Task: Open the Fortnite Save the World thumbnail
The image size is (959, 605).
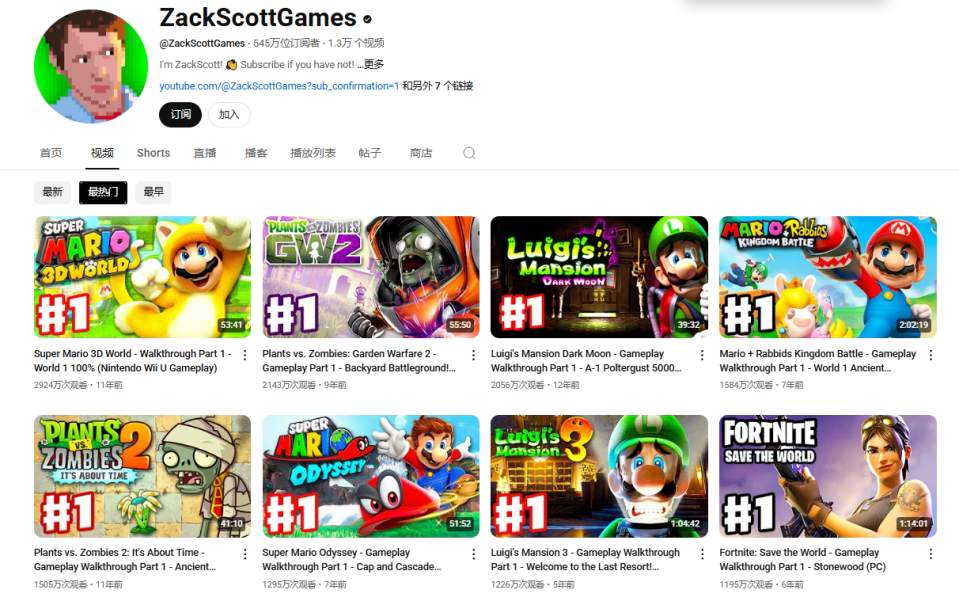Action: tap(827, 476)
